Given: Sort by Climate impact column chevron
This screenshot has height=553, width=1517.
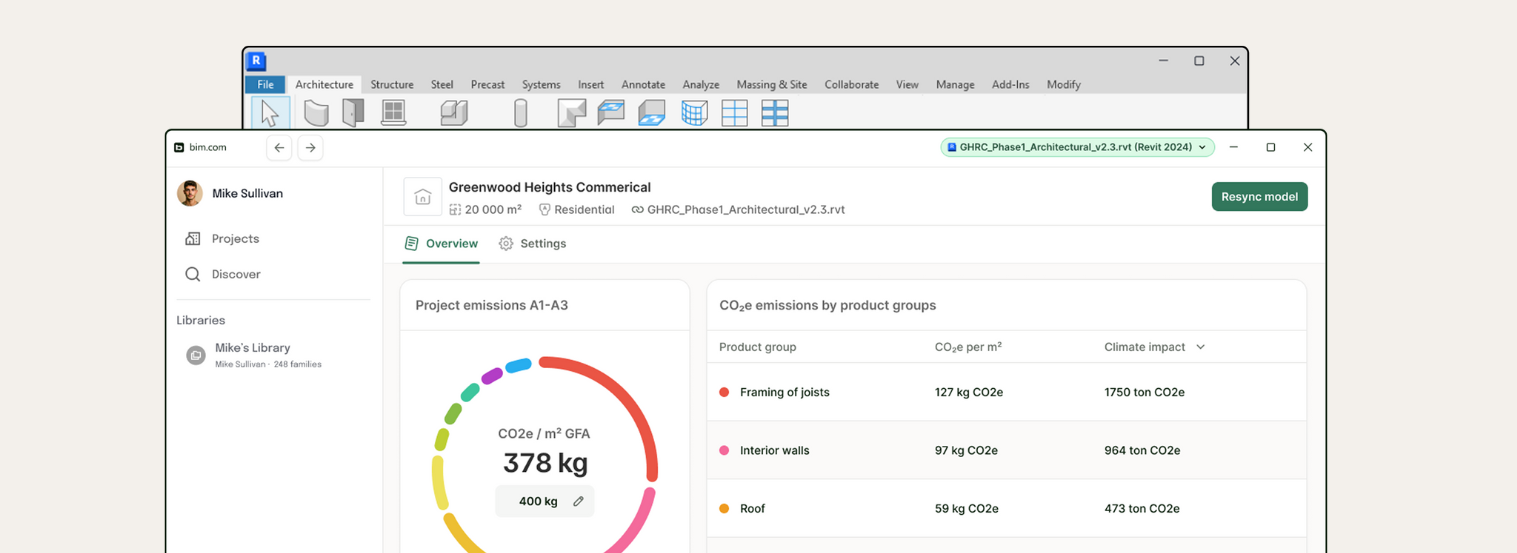Looking at the screenshot, I should (x=1200, y=347).
